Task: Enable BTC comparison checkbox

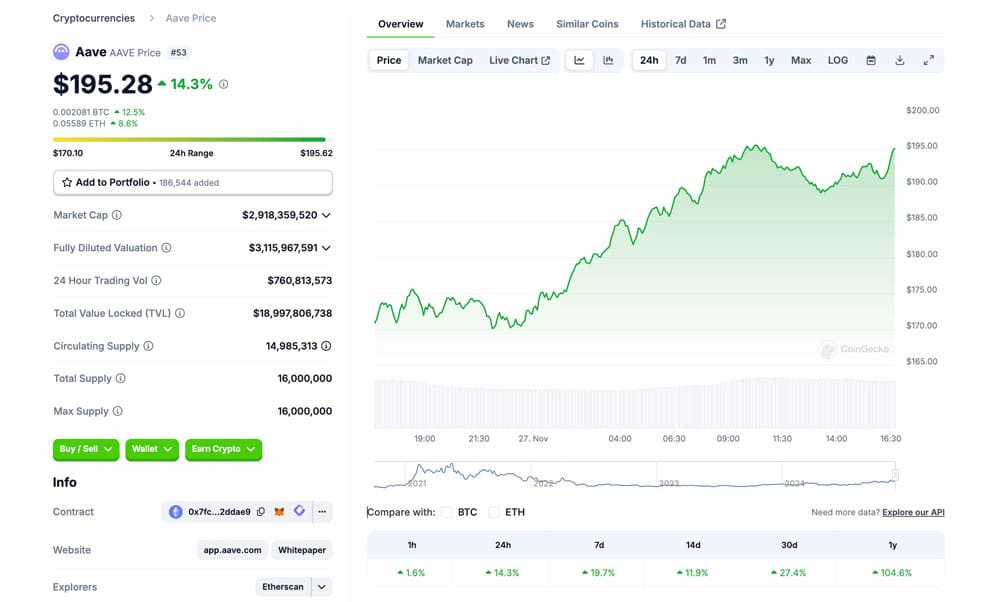Action: pos(447,512)
